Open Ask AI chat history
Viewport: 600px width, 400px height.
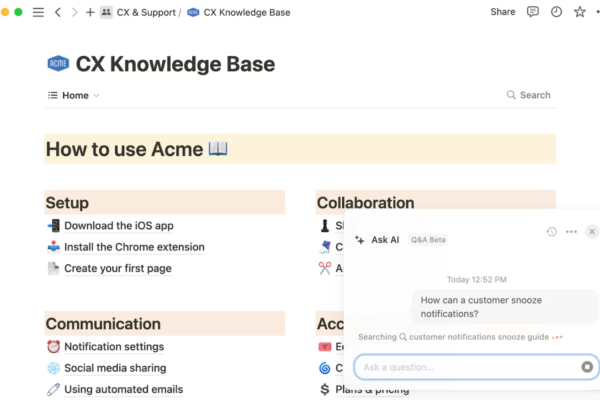(x=551, y=232)
